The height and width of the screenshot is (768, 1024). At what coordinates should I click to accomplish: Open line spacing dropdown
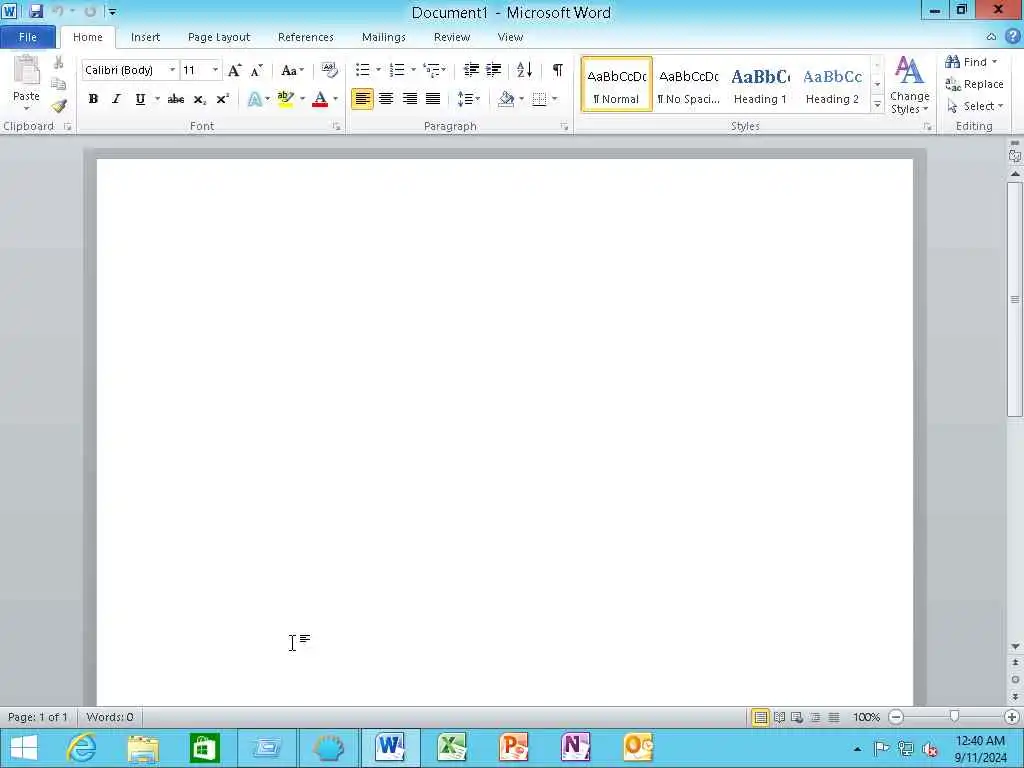click(x=468, y=99)
